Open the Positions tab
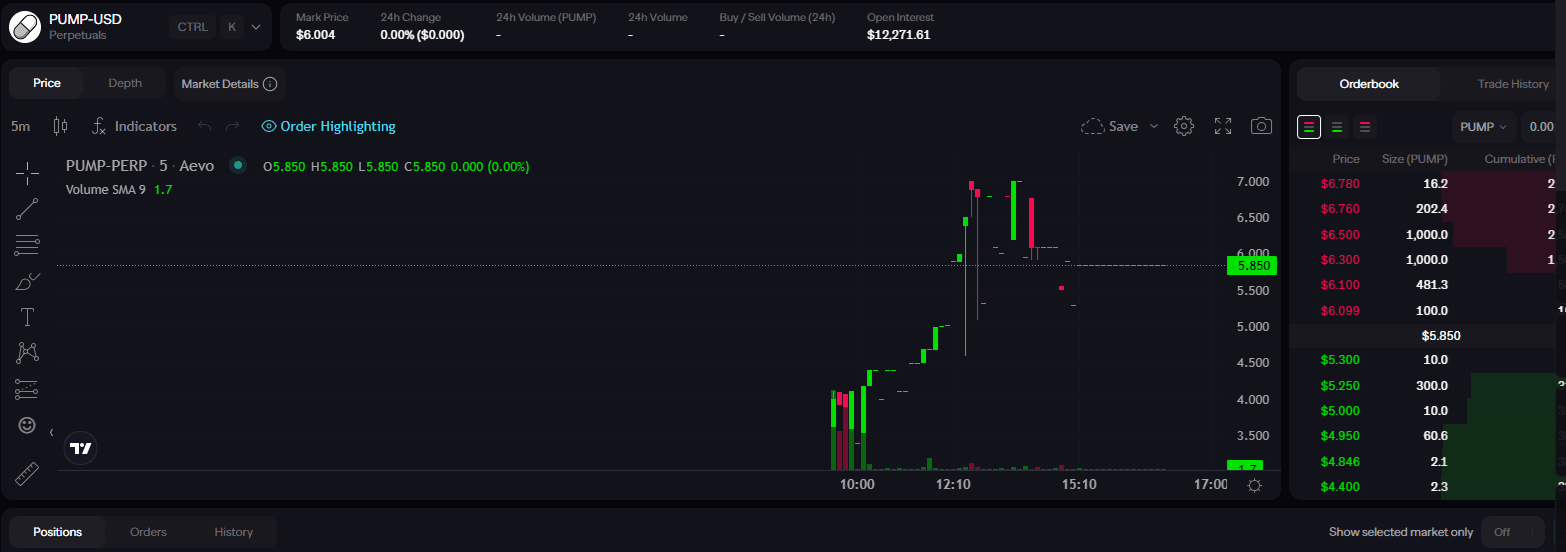This screenshot has width=1566, height=552. point(57,532)
